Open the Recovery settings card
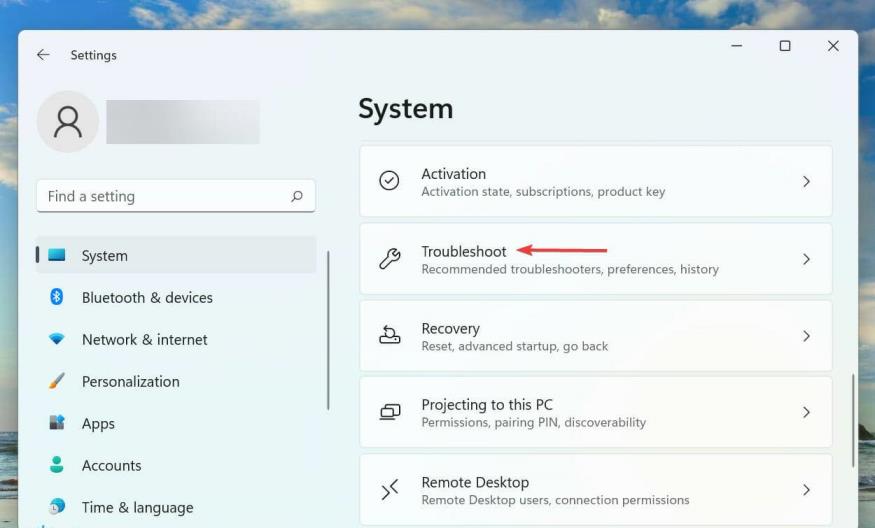 point(596,336)
